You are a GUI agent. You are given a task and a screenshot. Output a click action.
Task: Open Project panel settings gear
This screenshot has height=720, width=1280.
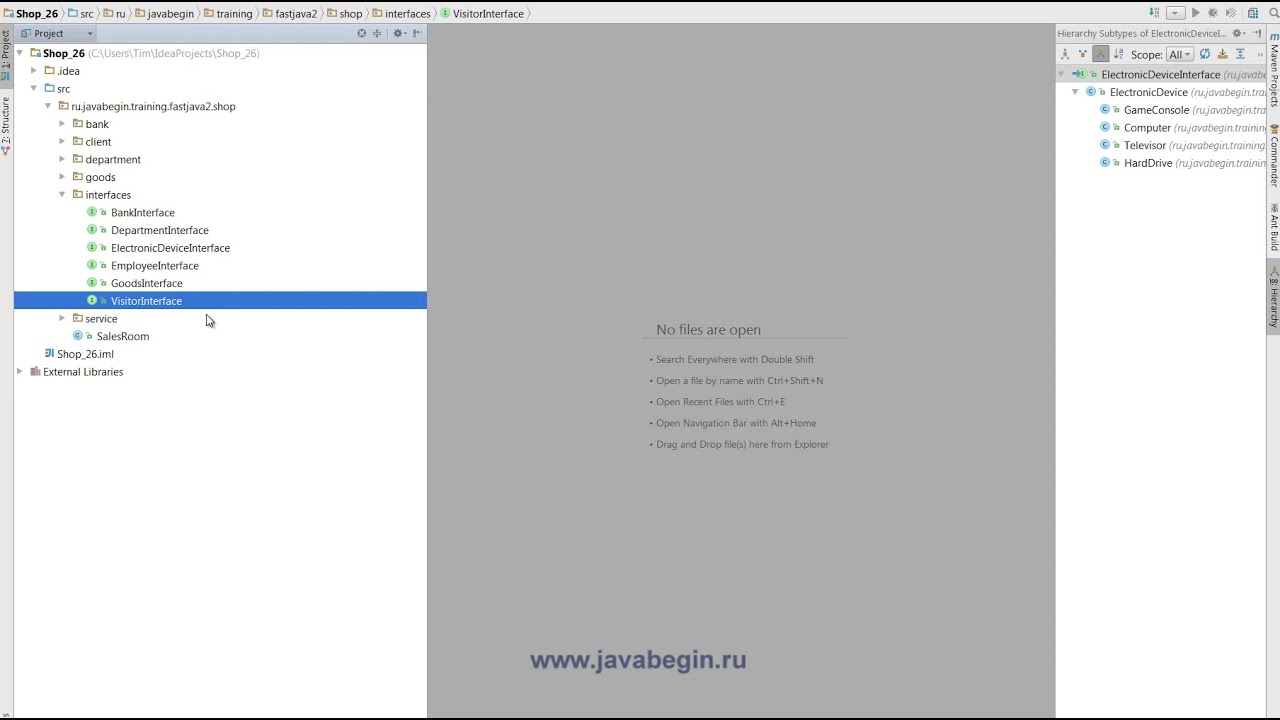click(399, 33)
